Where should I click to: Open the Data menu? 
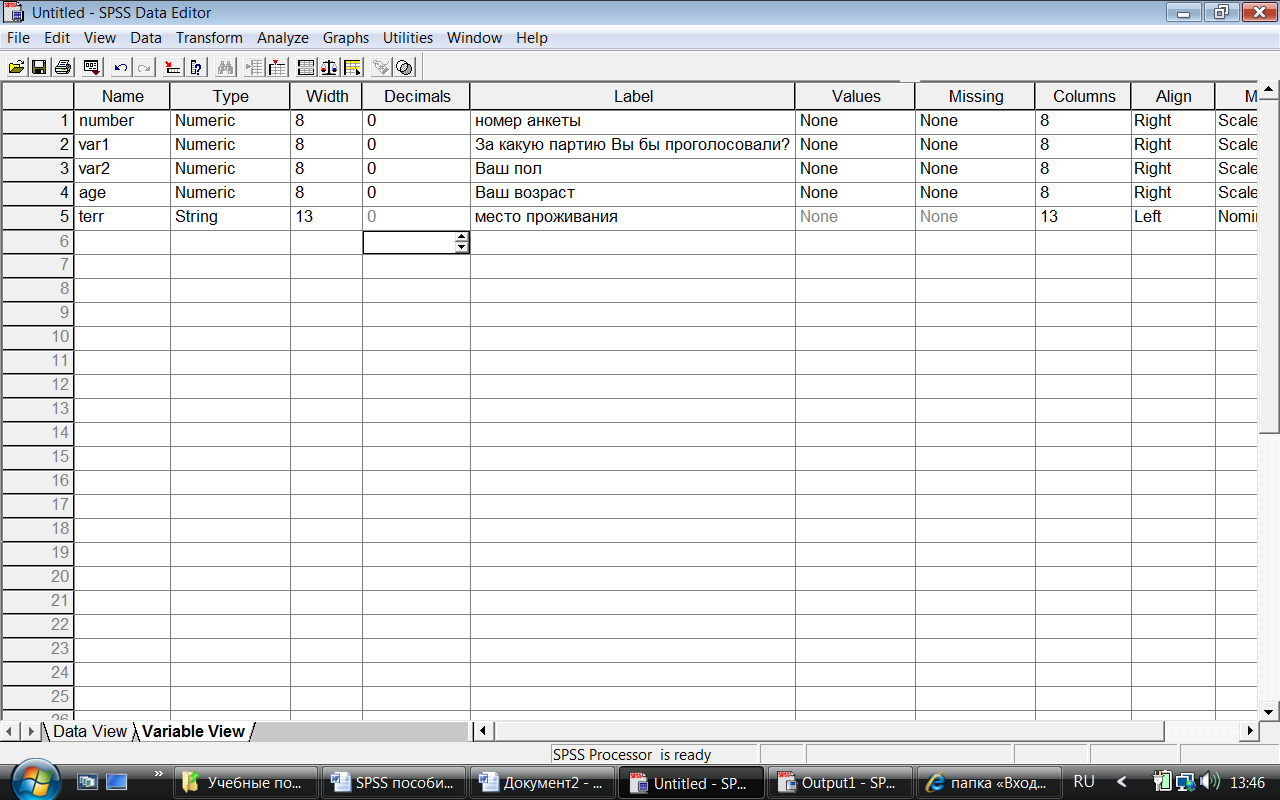pos(146,38)
